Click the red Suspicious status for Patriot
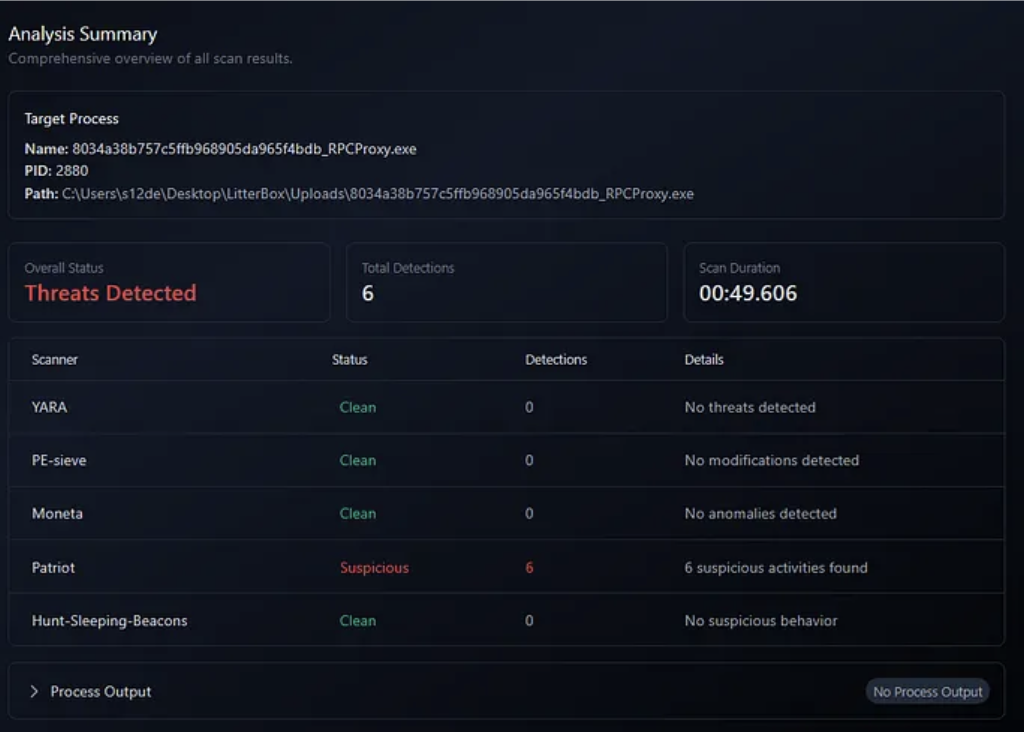This screenshot has width=1024, height=732. (374, 567)
